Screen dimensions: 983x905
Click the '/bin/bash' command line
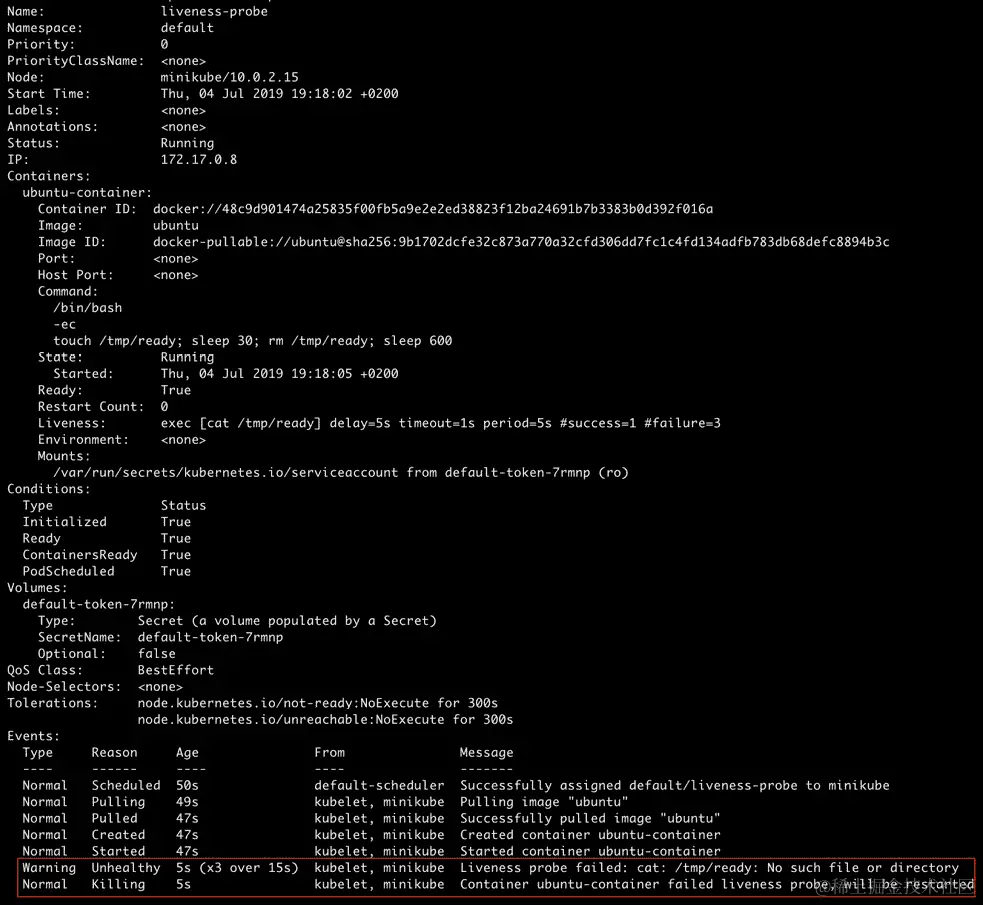point(88,308)
